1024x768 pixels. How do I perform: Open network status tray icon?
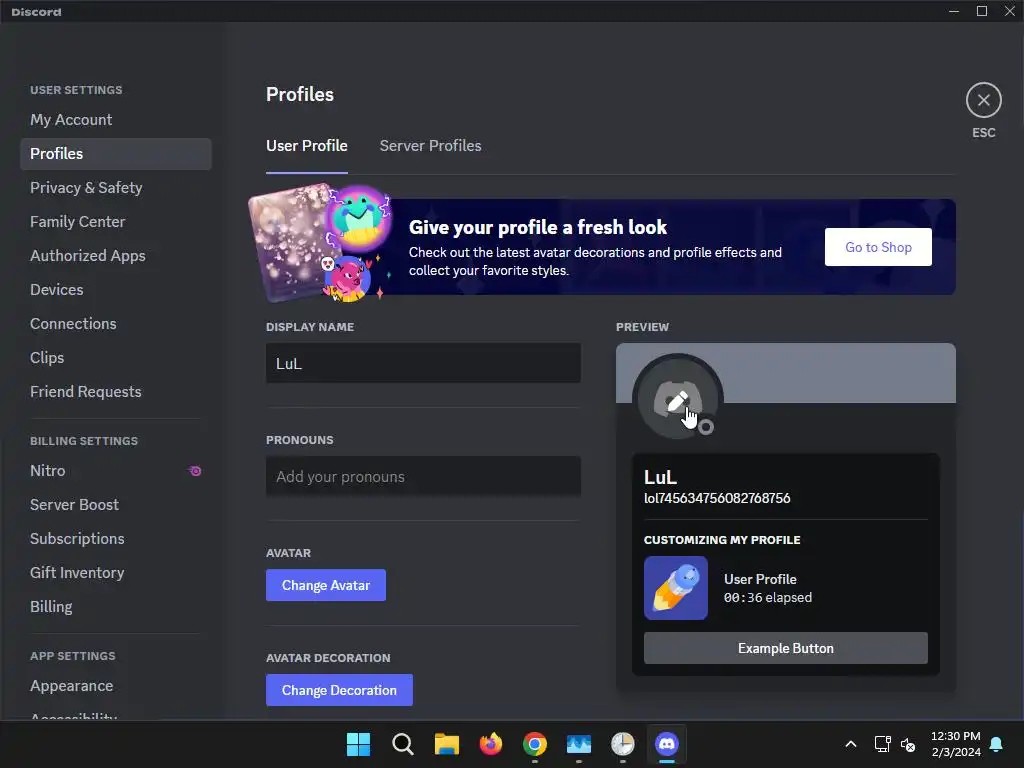click(x=882, y=744)
